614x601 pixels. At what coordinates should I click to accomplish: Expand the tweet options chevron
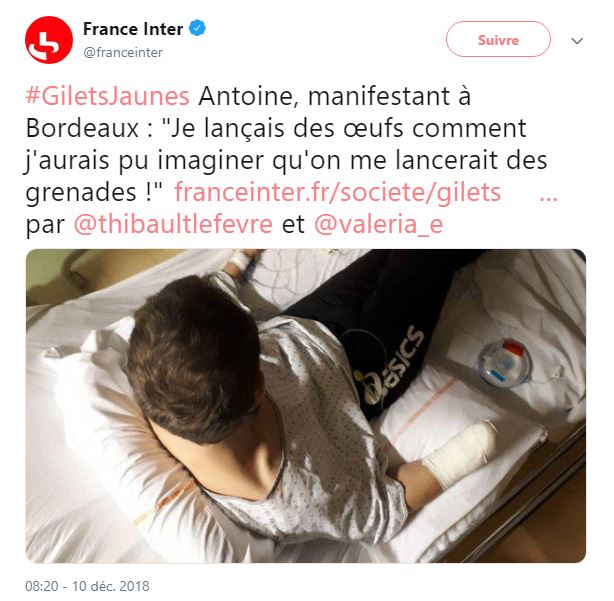point(577,41)
